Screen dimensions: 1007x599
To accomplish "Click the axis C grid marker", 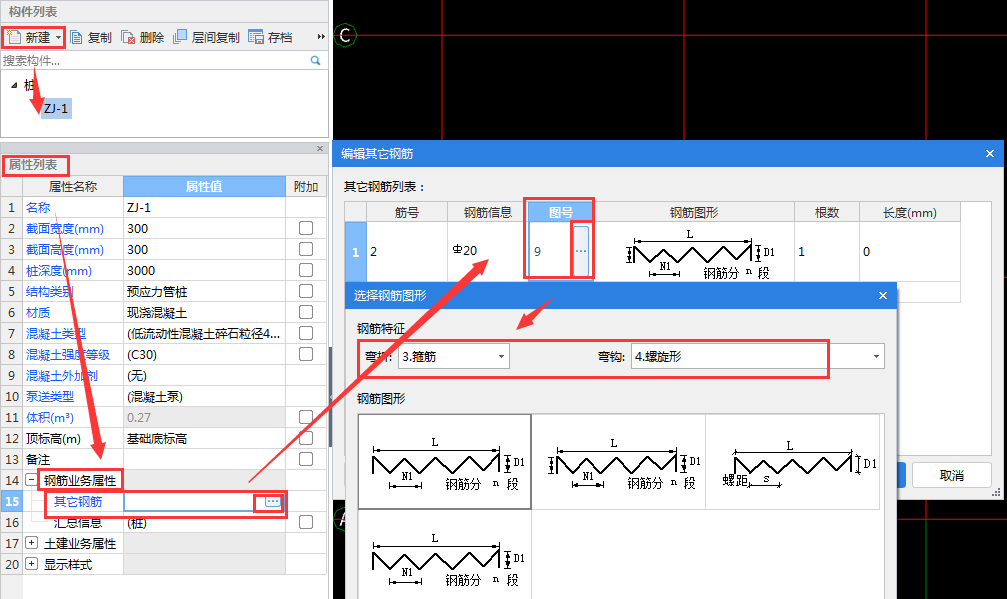I will pos(346,35).
